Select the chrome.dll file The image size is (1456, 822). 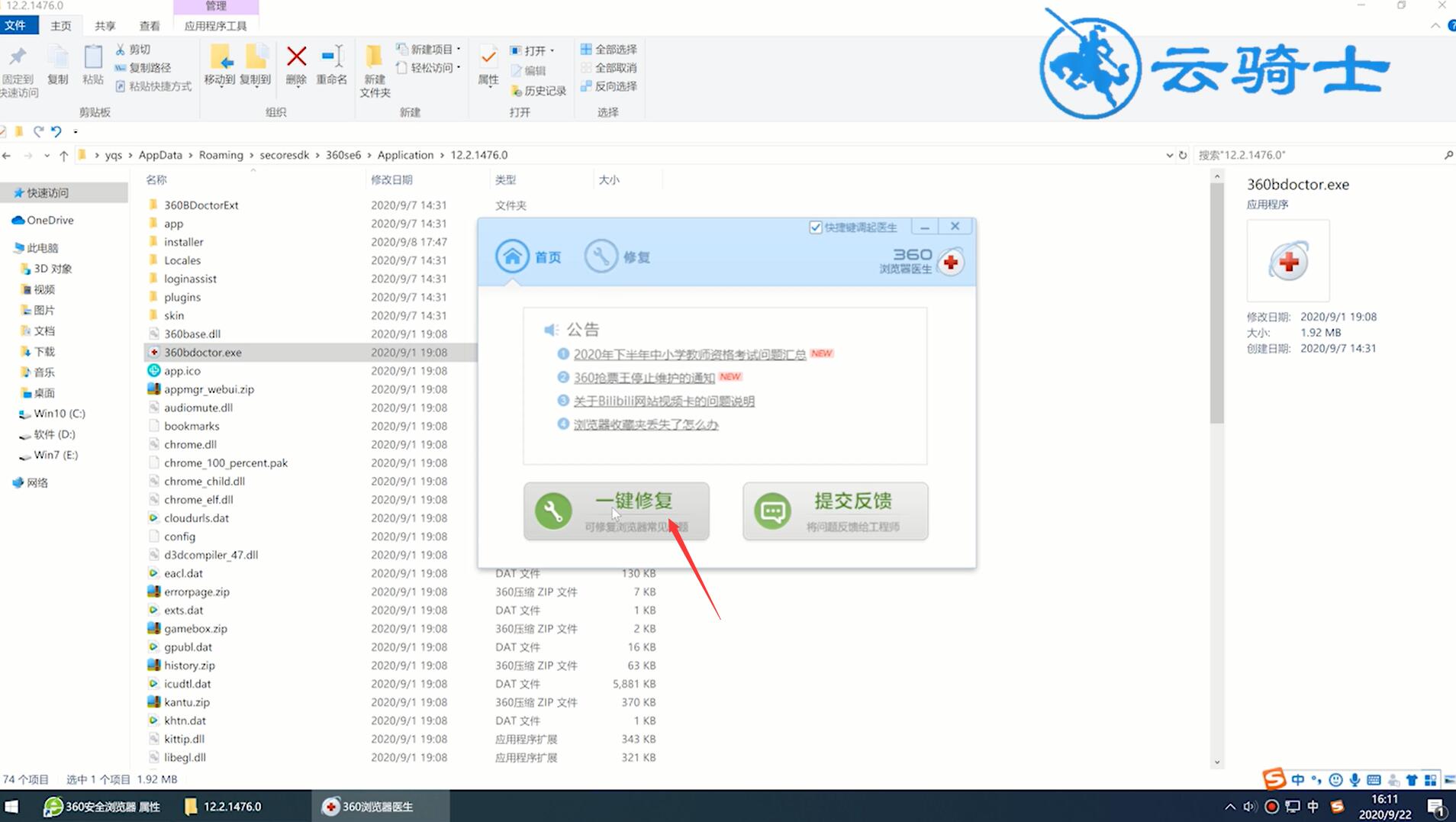190,444
